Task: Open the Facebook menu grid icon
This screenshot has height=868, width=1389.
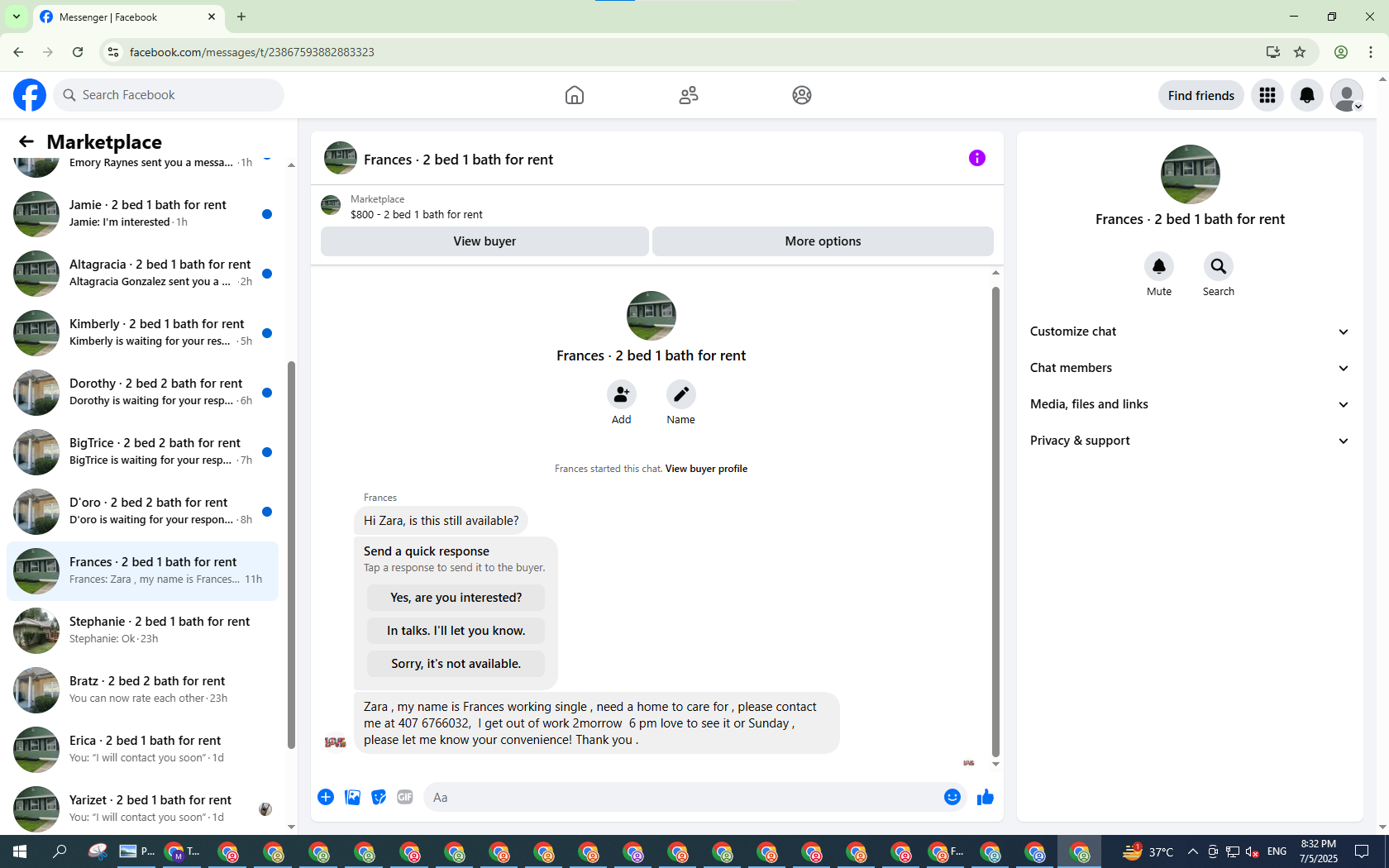Action: (1267, 96)
